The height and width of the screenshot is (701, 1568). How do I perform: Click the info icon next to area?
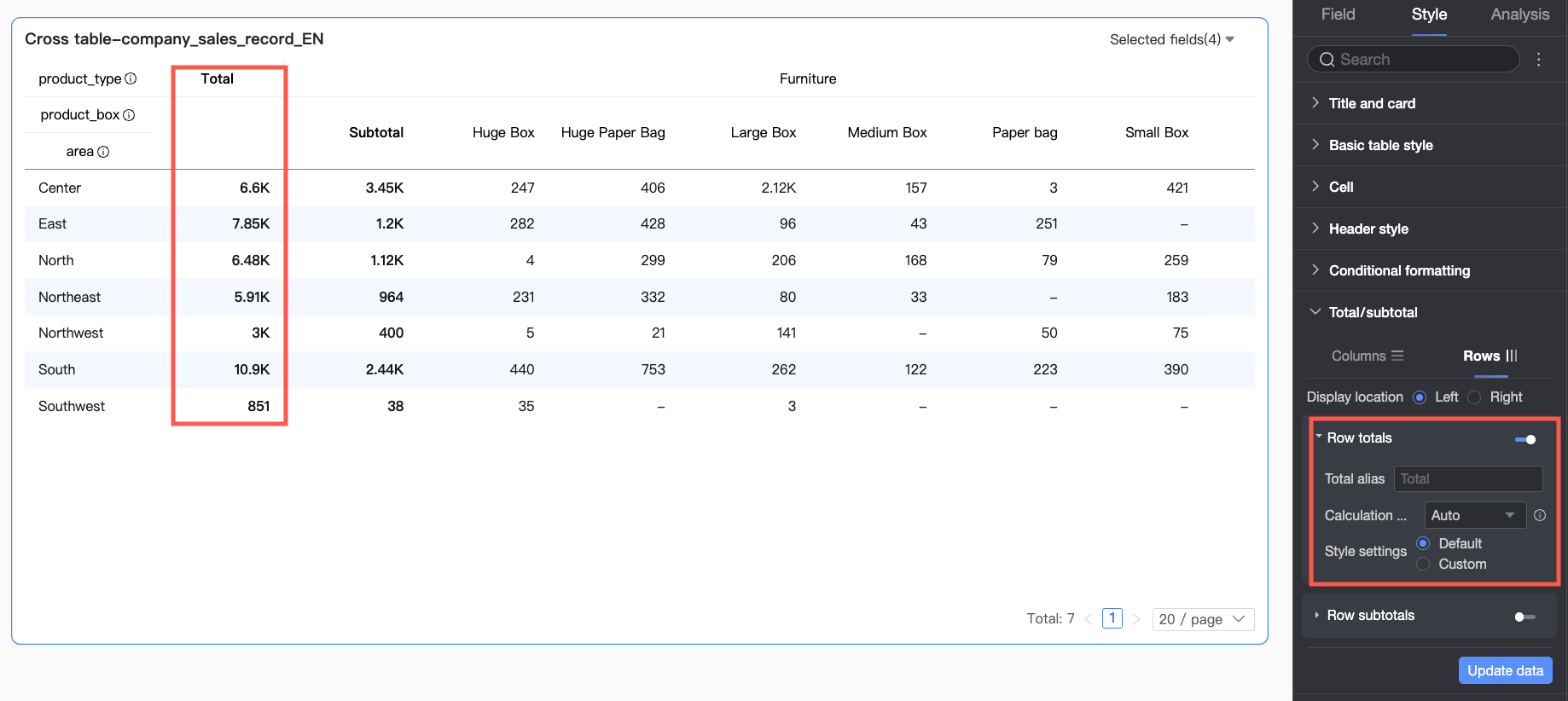tap(103, 152)
